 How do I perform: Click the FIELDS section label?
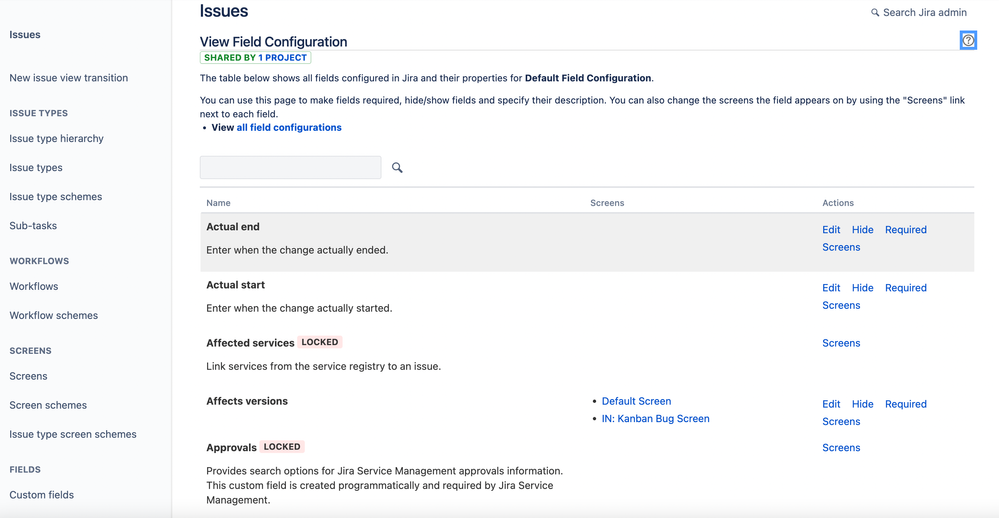(x=25, y=470)
